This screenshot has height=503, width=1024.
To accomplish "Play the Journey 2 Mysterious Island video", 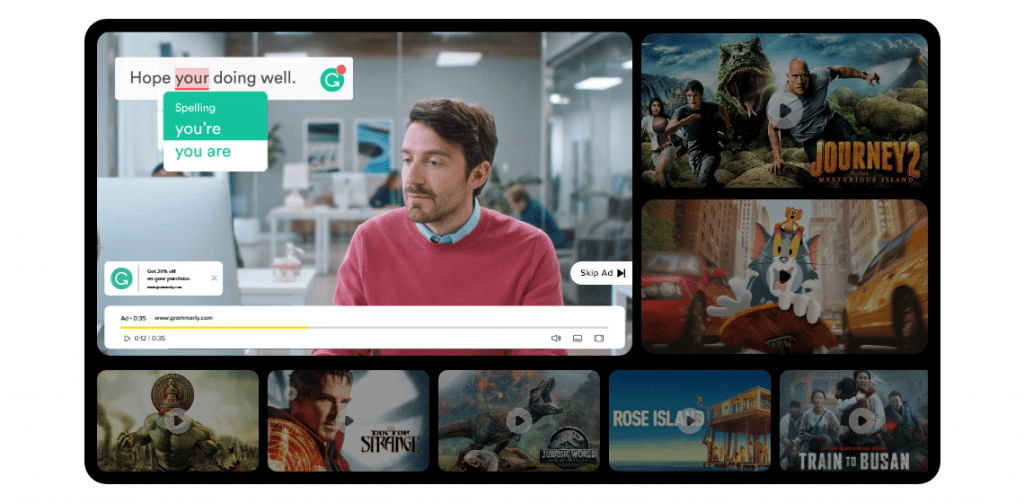I will [x=784, y=110].
